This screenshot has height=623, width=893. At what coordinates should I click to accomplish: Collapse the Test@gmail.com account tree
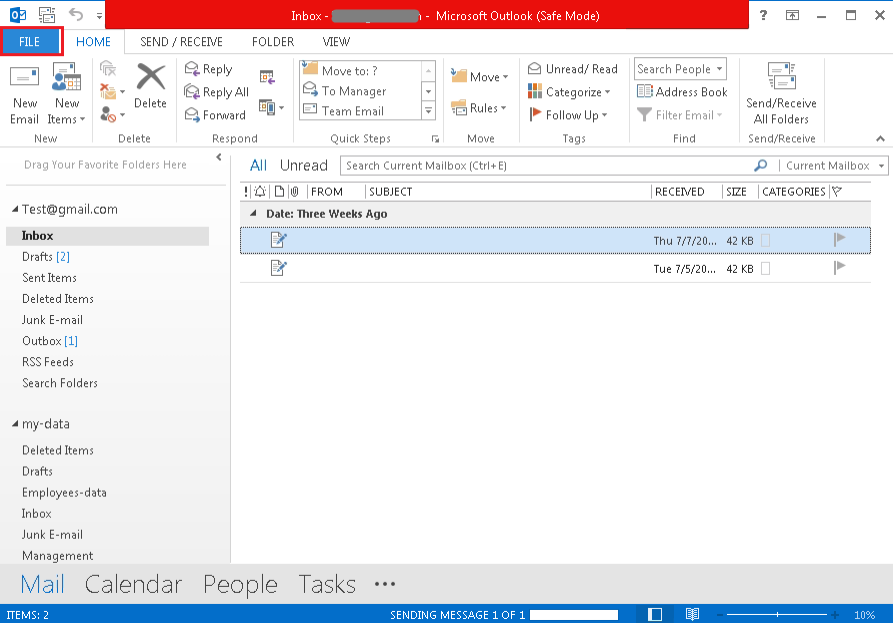[x=15, y=210]
